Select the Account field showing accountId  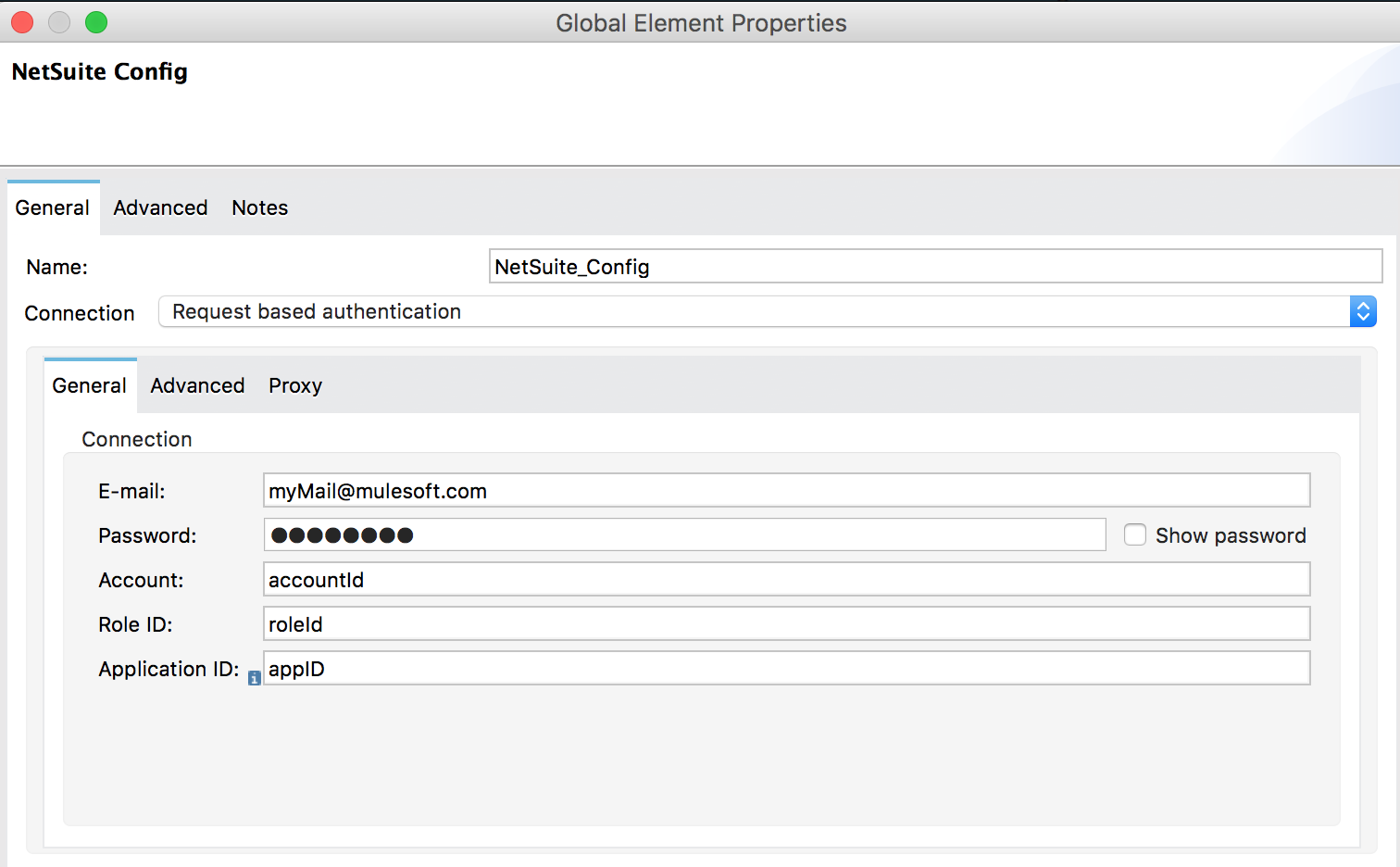click(787, 579)
